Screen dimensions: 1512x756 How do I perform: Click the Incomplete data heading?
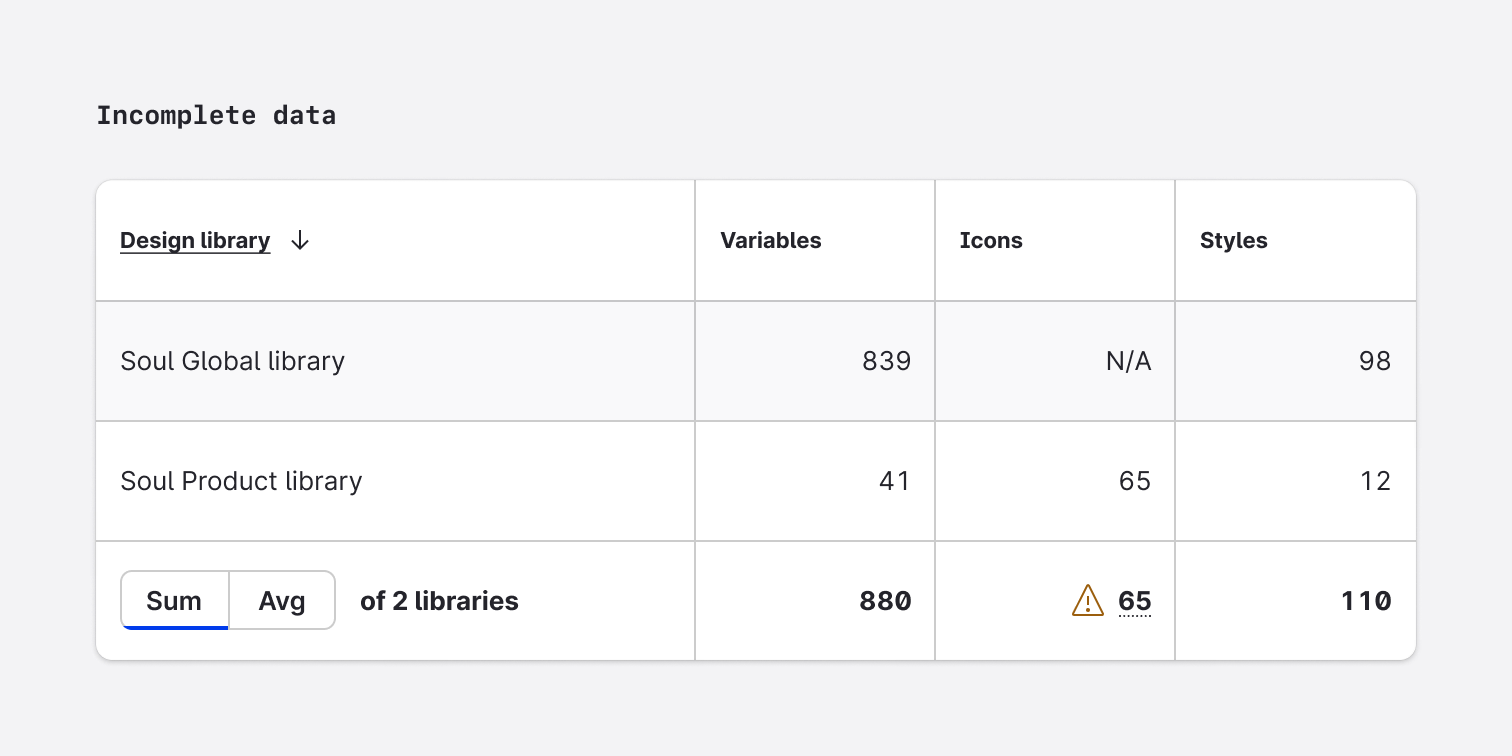[x=216, y=115]
